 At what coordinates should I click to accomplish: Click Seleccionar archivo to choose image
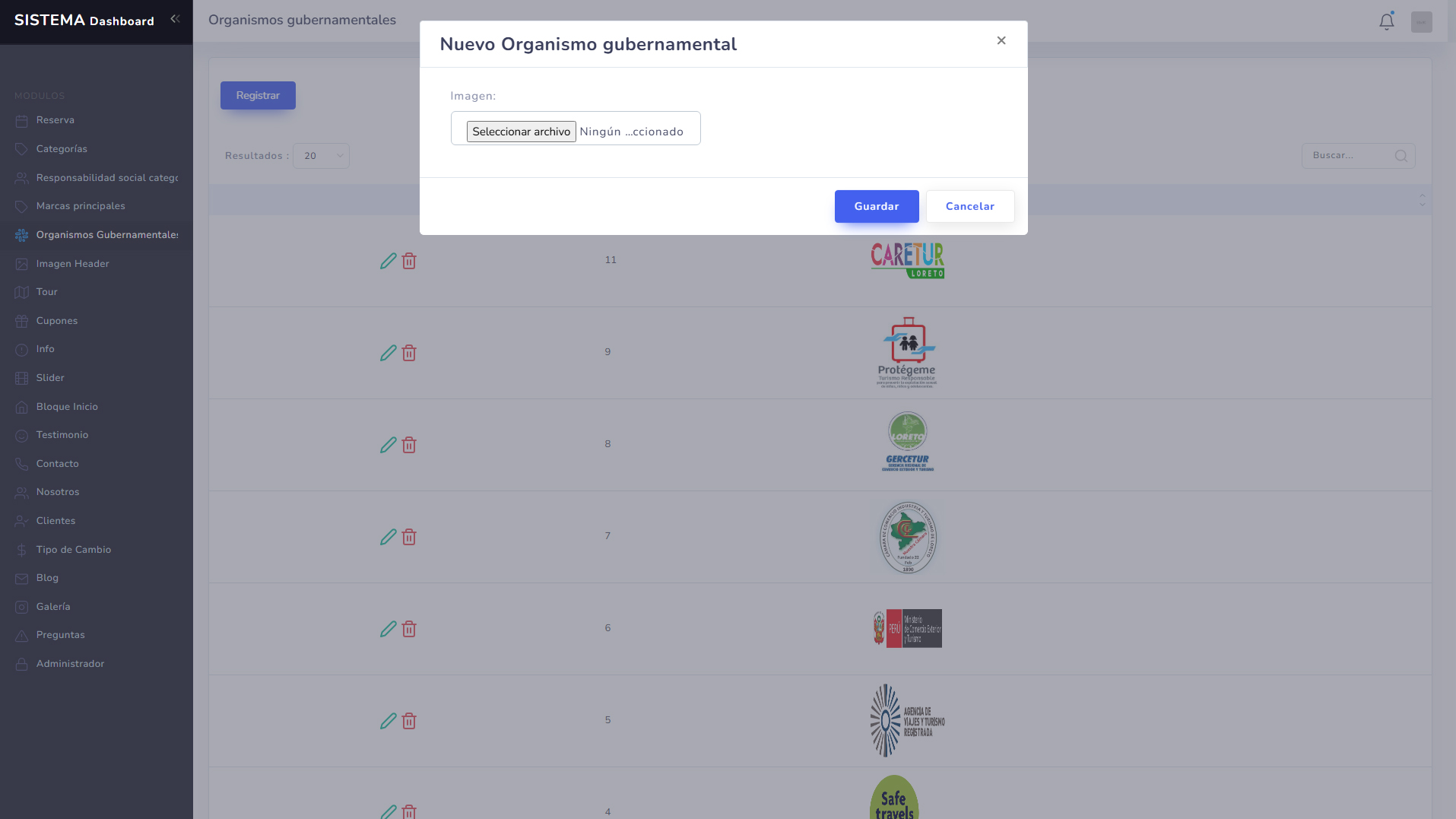(x=521, y=132)
